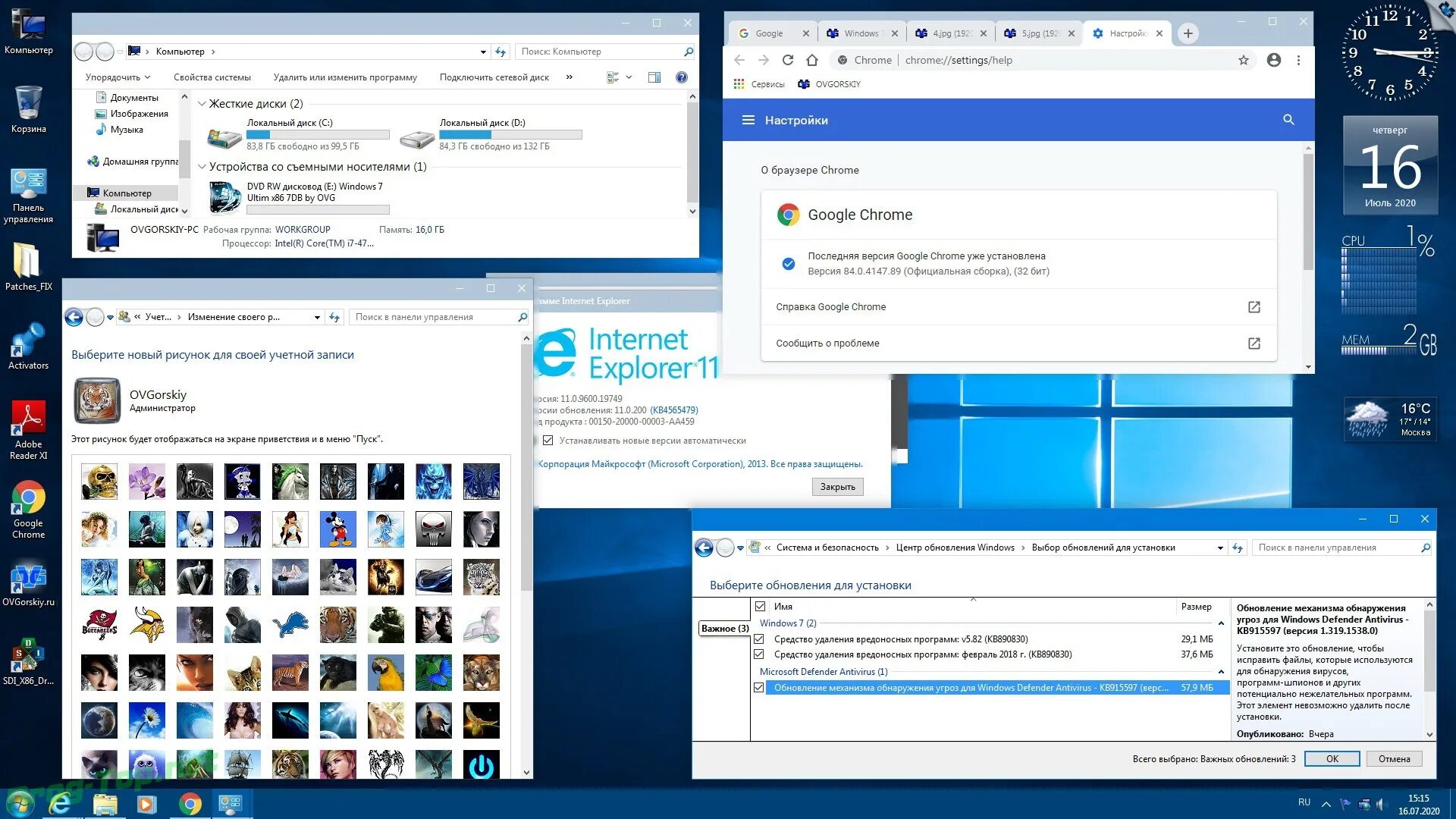Collapse Устройства со съемными носителями group
This screenshot has width=1456, height=819.
click(202, 167)
